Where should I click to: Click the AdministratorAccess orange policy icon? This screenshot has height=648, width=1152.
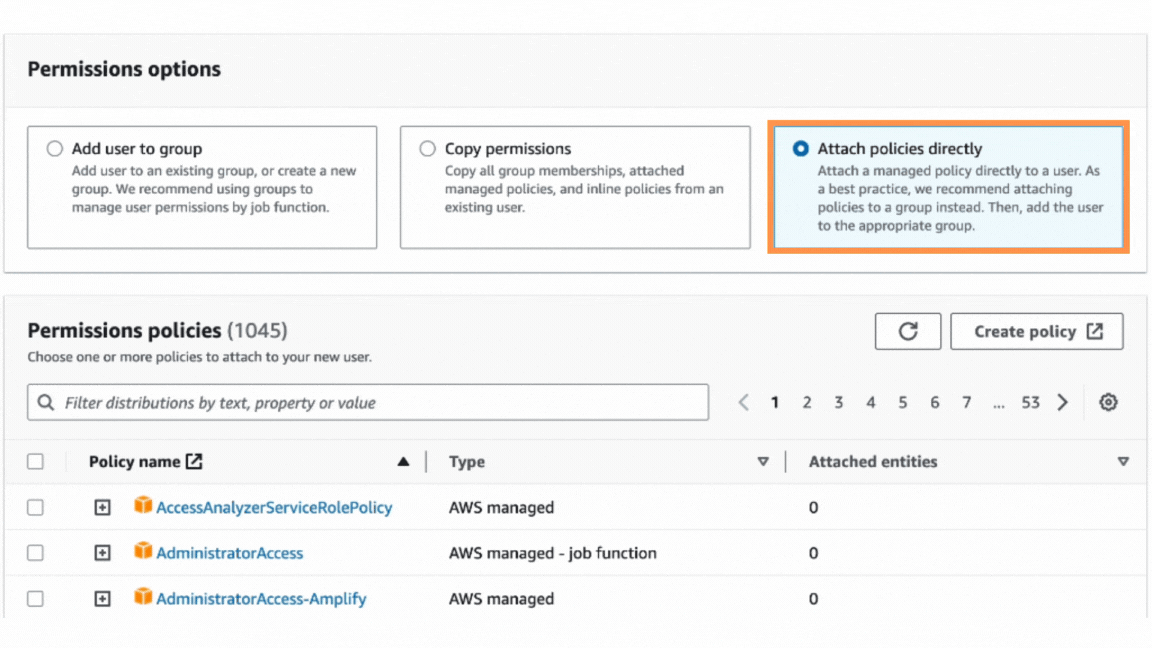(x=143, y=552)
